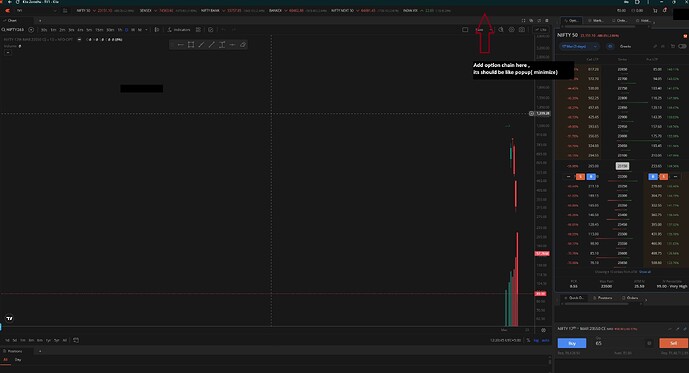The height and width of the screenshot is (373, 689).
Task: Select the All range at chart bottom
Action: pos(65,340)
